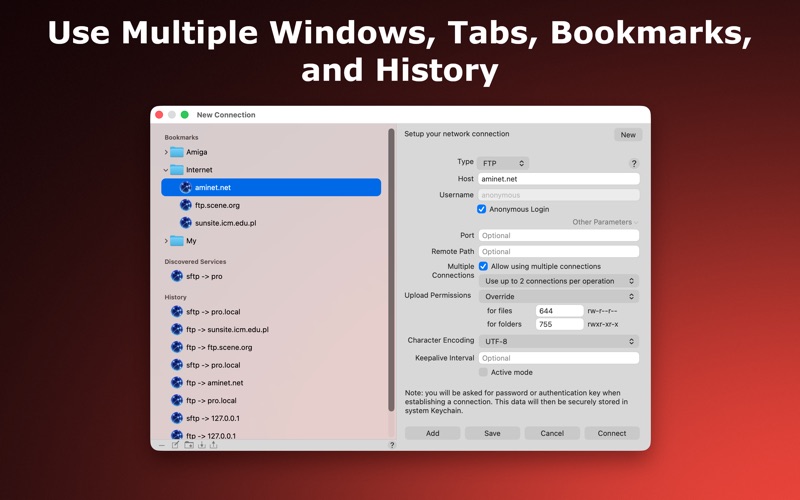Toggle the Anonymous Login checkbox
The image size is (800, 500).
coord(482,209)
